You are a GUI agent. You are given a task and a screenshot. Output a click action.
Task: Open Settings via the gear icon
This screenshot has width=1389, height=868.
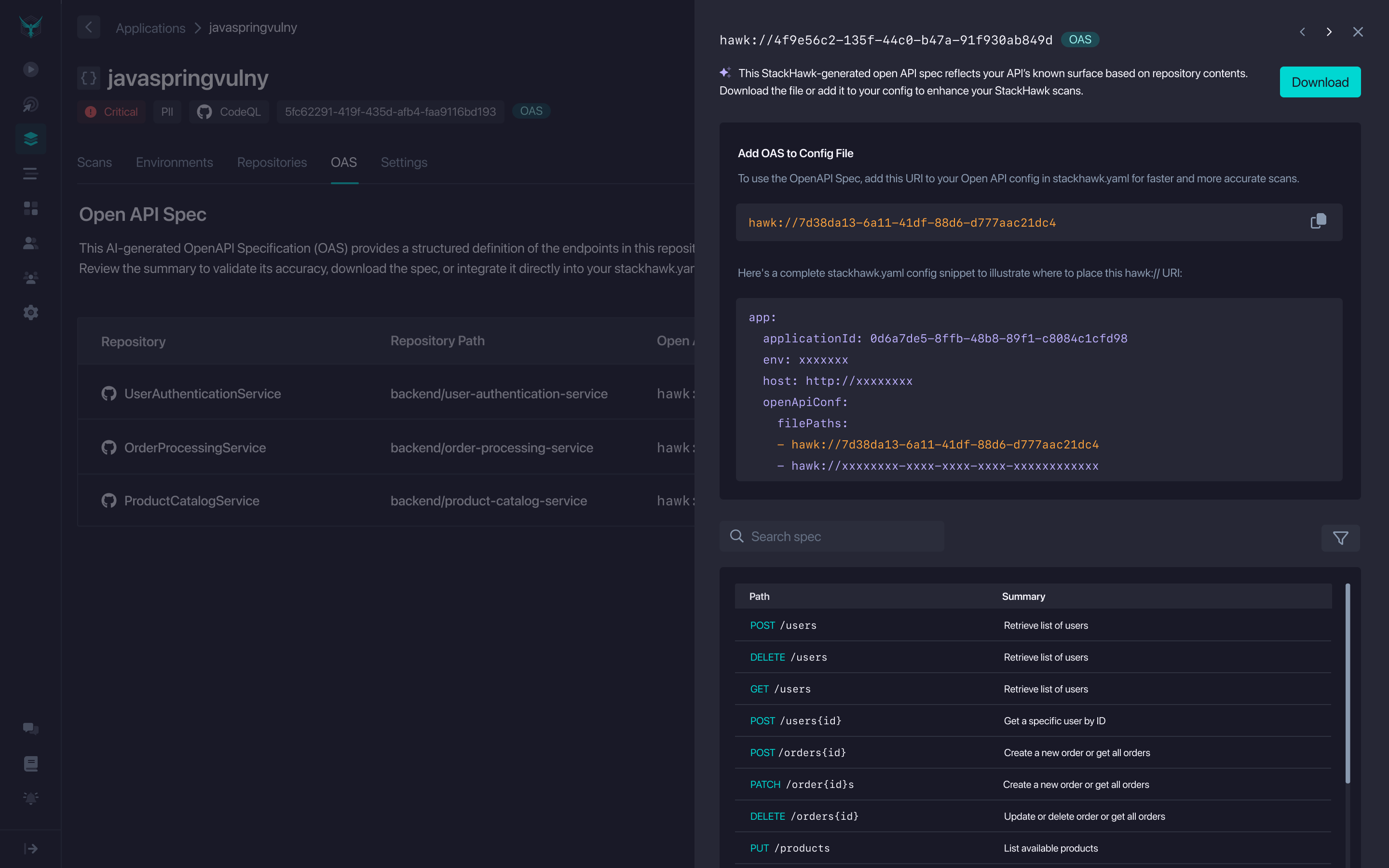point(30,312)
